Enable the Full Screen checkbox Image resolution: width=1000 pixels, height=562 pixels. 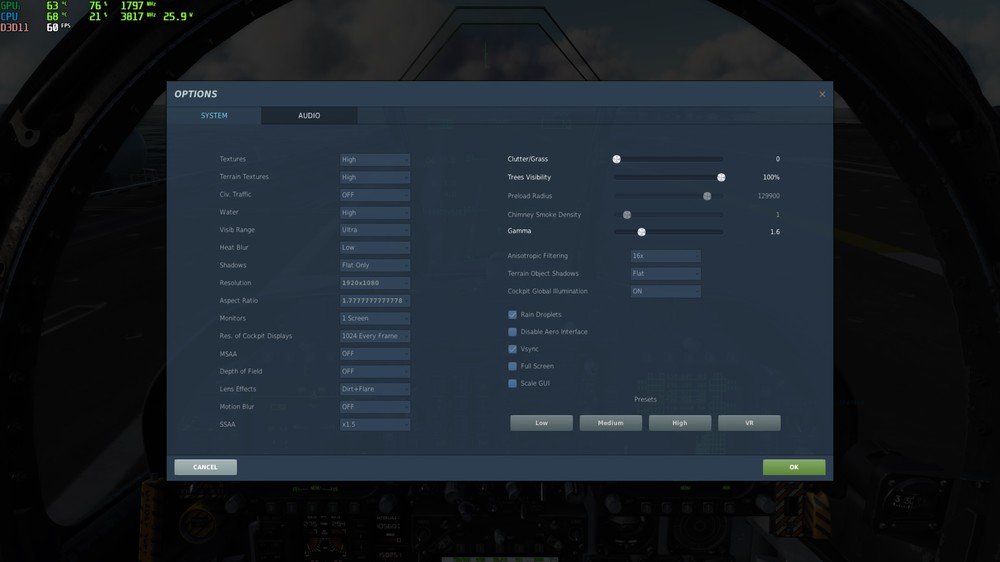point(512,366)
